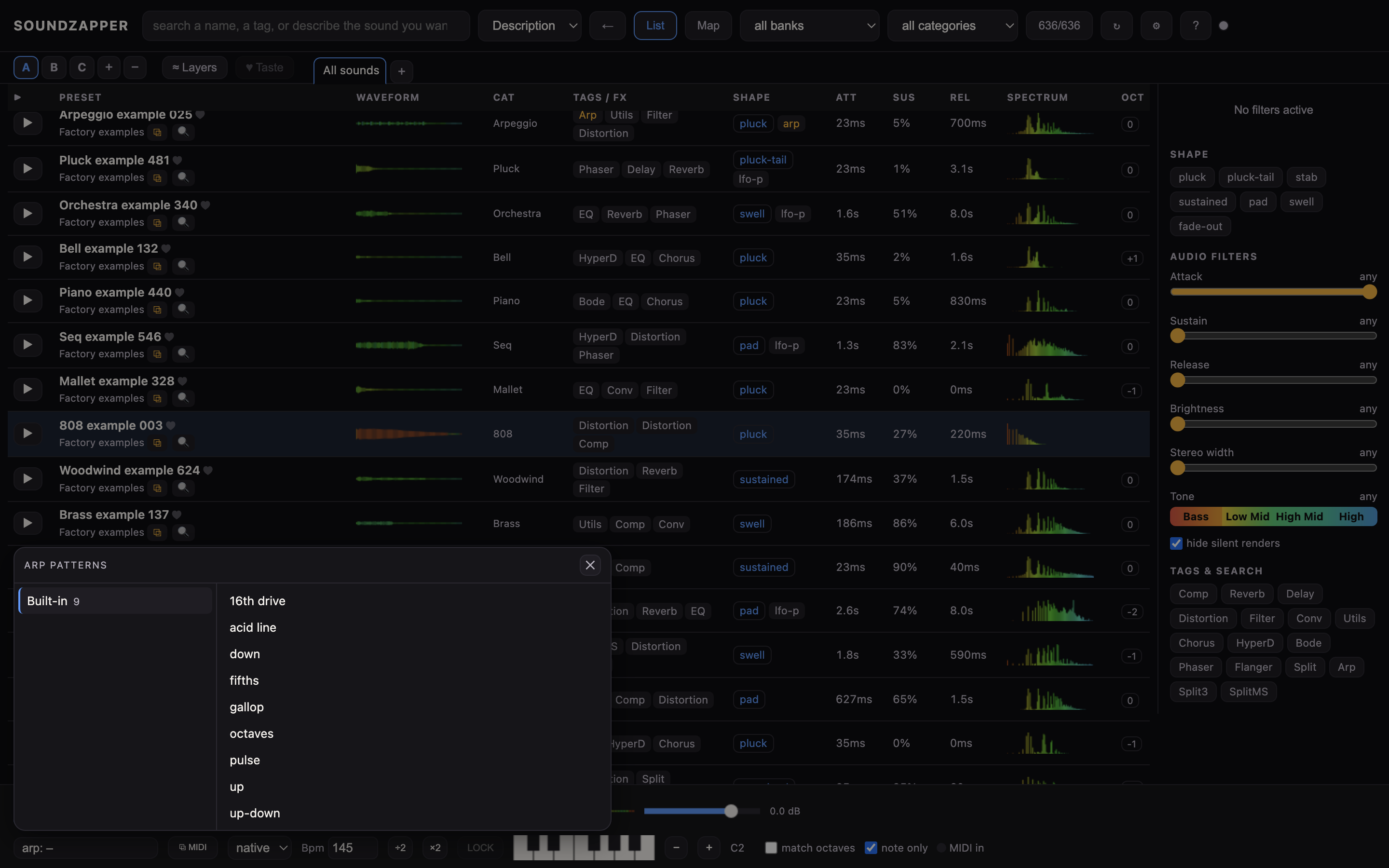Image resolution: width=1389 pixels, height=868 pixels.
Task: Select slot B
Action: click(54, 67)
